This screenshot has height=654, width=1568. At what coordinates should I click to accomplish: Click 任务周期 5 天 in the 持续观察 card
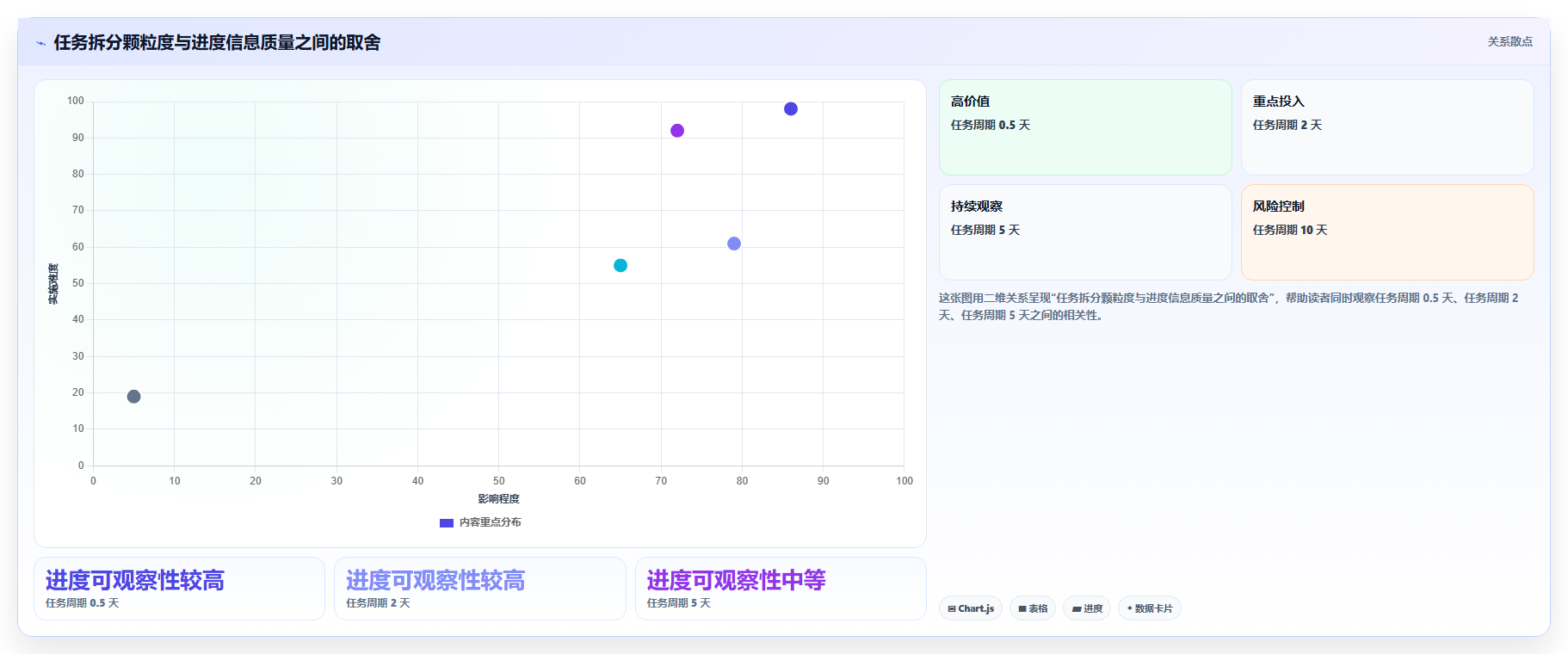pos(985,230)
